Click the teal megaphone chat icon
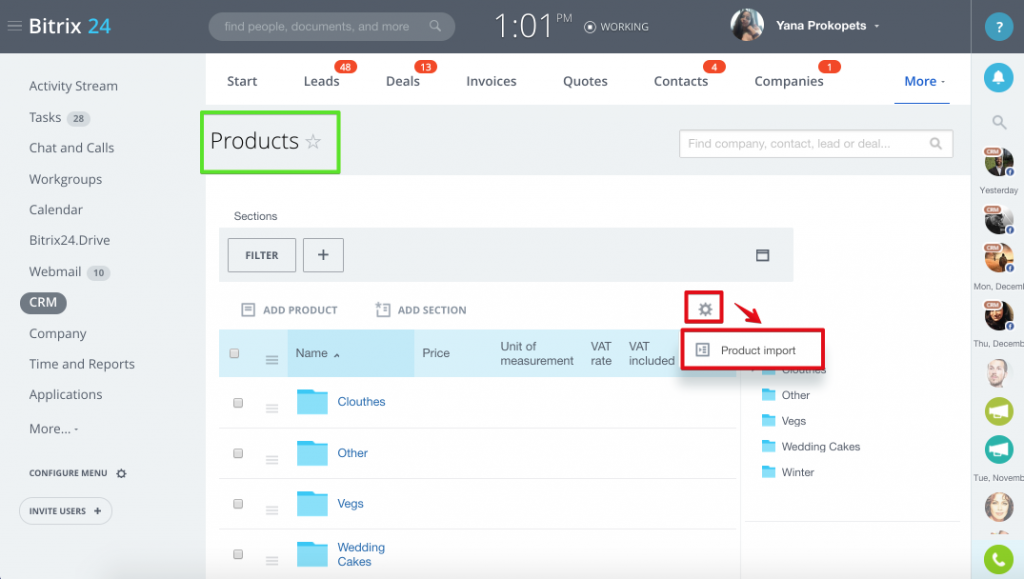Screen dimensions: 1024x579 tap(999, 450)
